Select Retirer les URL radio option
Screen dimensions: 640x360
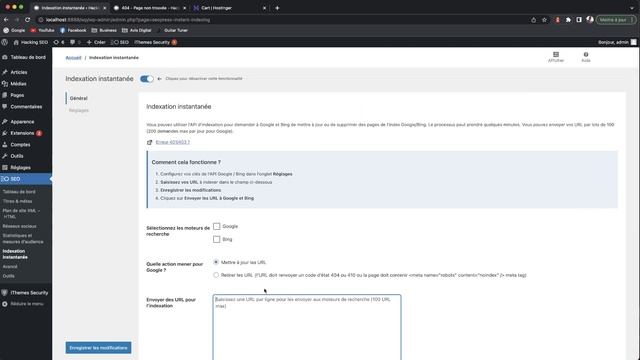(x=216, y=275)
